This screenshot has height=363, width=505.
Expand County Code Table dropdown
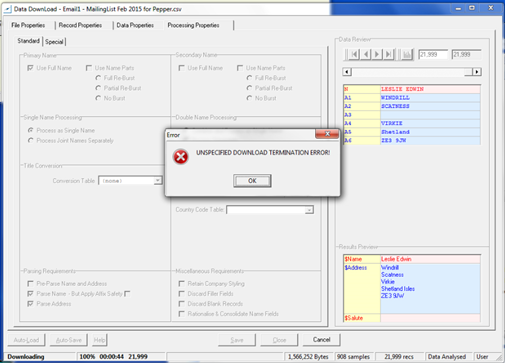pos(309,210)
